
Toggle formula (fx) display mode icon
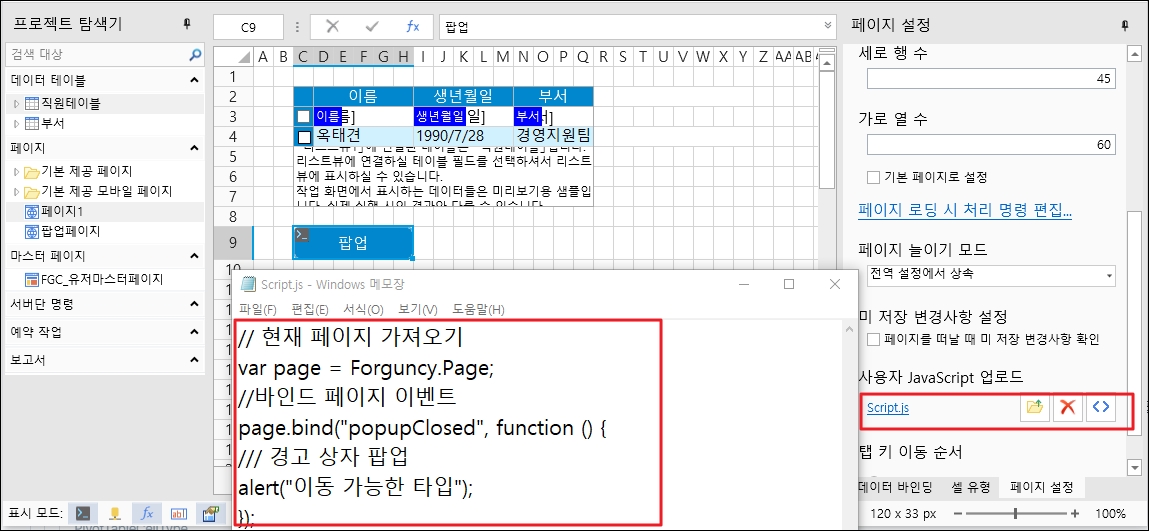(x=147, y=514)
